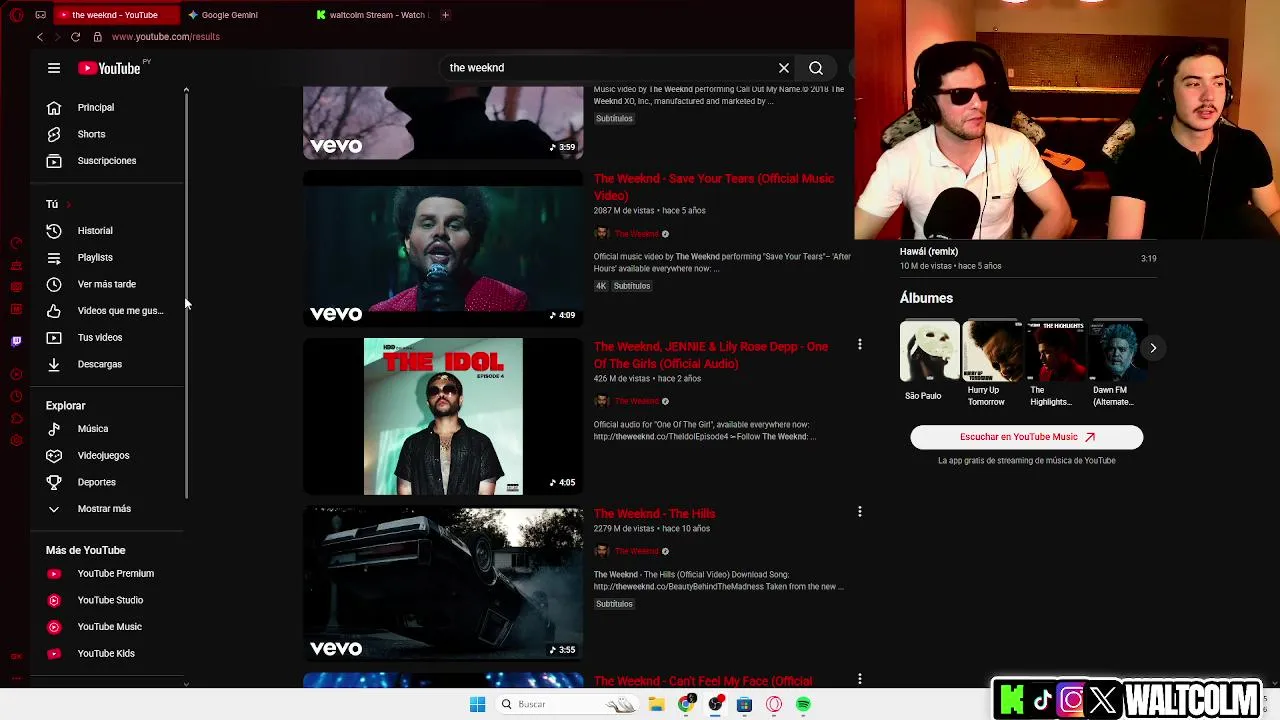Play The Idol One Of The Girls thumbnail
The height and width of the screenshot is (720, 1280).
443,416
